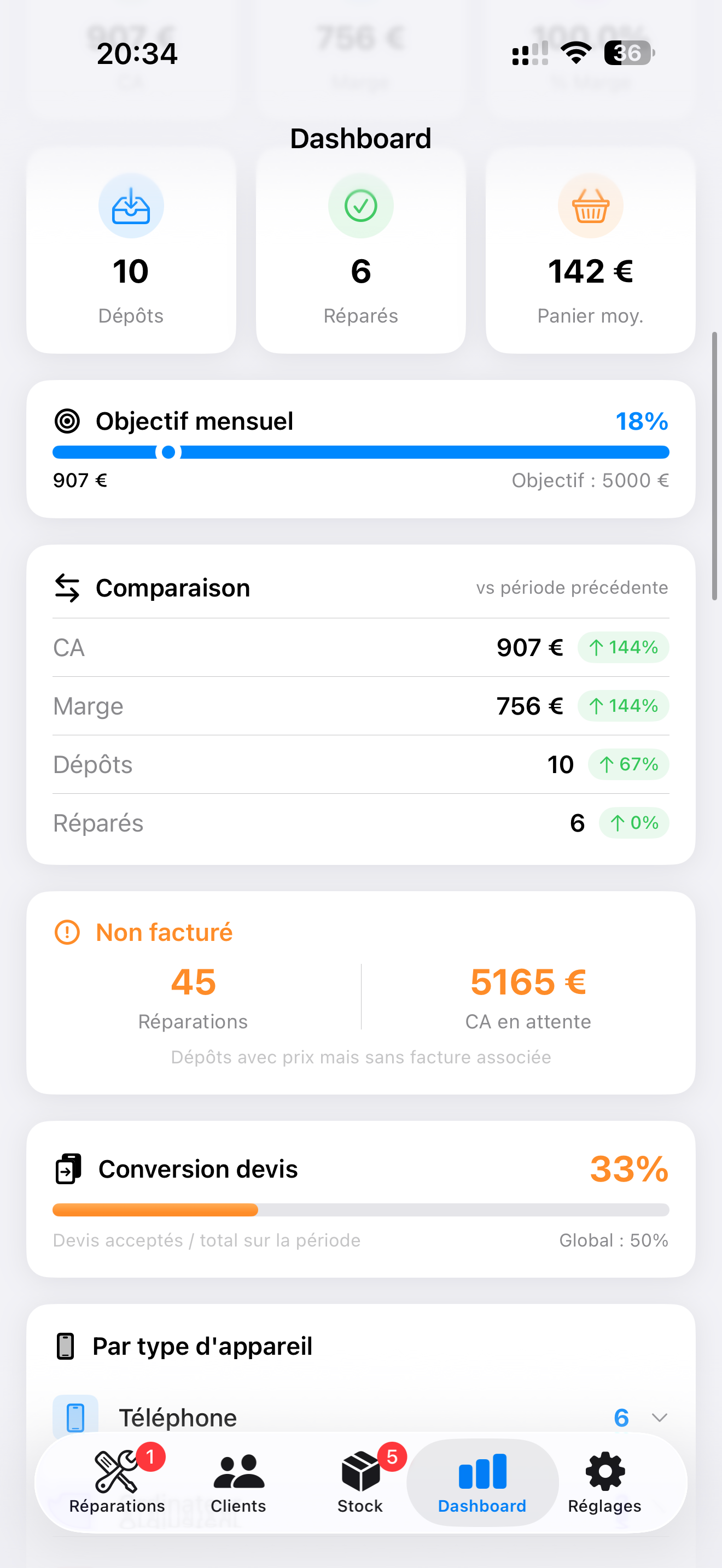Tap the Conversion devis document icon

click(68, 1169)
